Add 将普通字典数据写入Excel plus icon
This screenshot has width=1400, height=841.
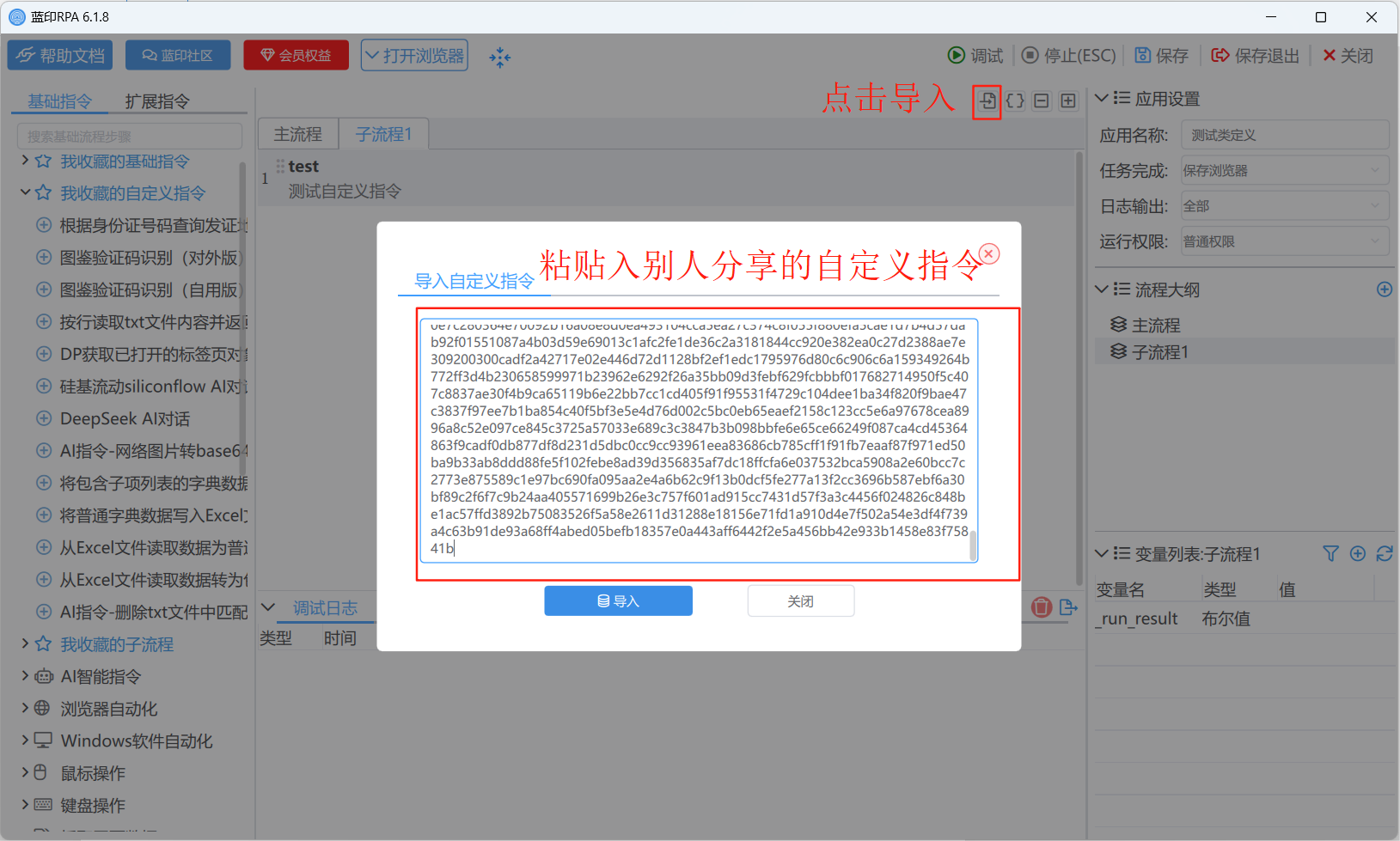click(x=44, y=515)
